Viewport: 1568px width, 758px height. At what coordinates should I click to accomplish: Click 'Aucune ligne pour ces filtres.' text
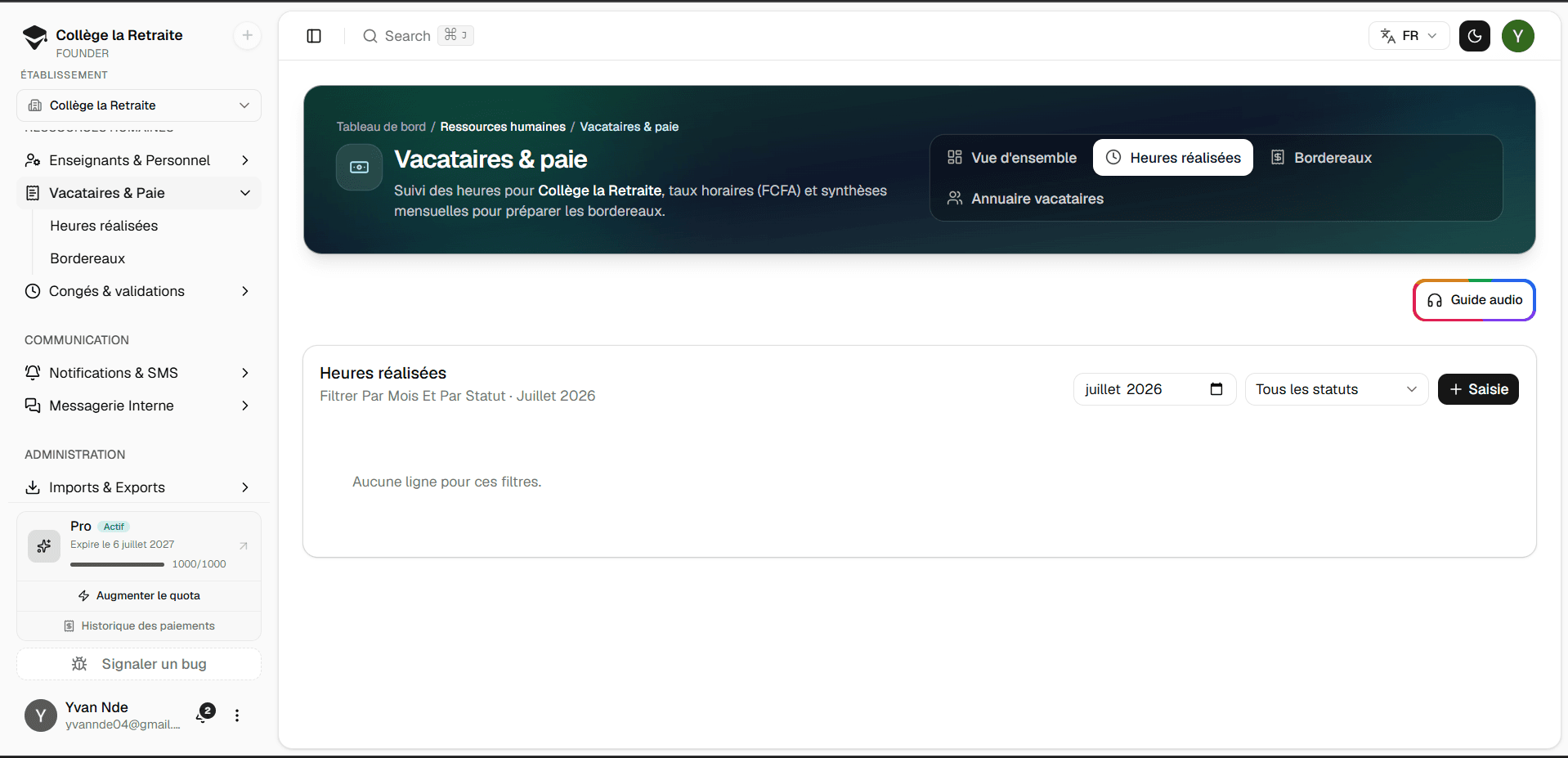[x=447, y=482]
